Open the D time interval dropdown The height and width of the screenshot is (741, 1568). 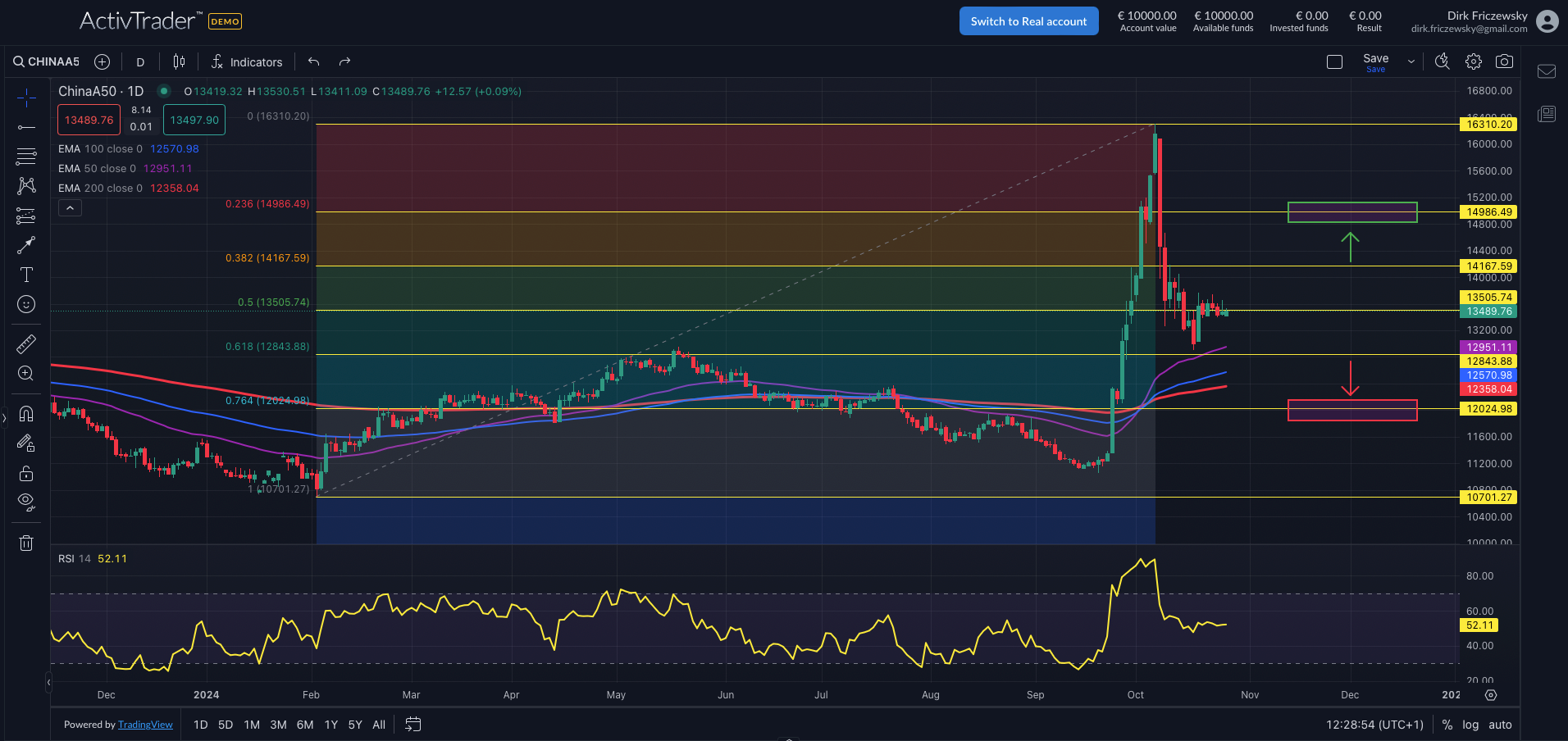point(140,62)
